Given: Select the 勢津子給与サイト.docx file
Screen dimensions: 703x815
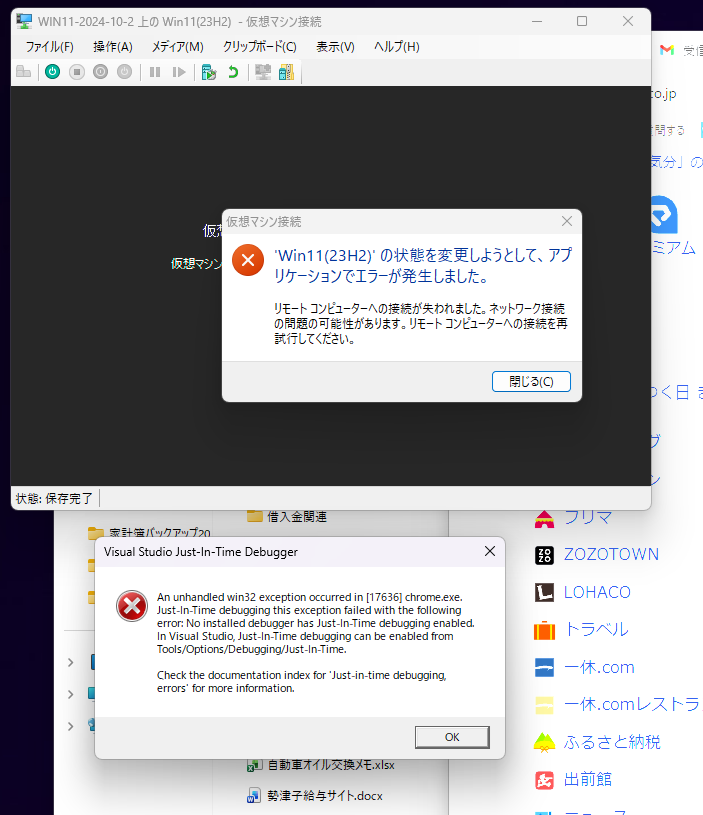Looking at the screenshot, I should coord(315,796).
